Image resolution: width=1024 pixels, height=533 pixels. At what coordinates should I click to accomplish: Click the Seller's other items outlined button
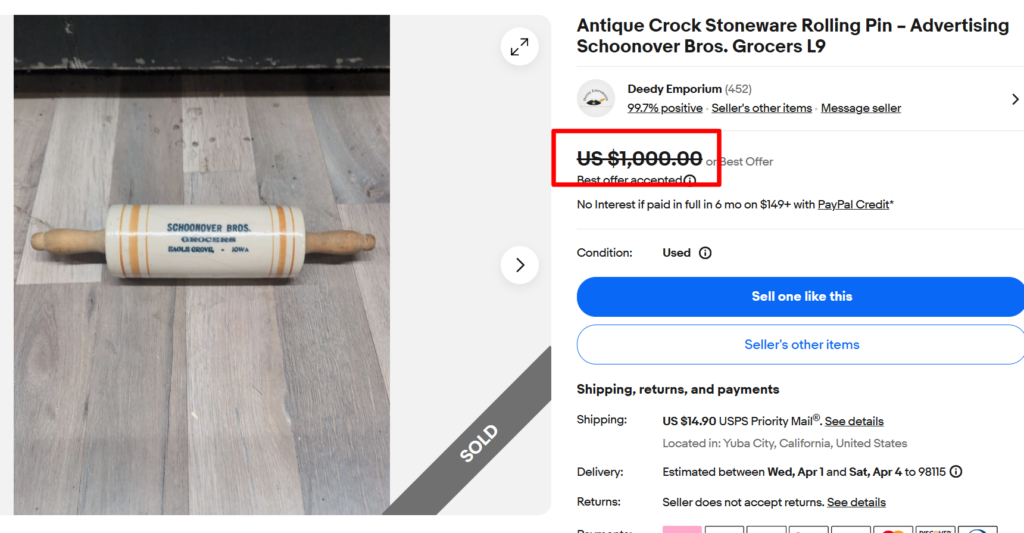[x=801, y=344]
